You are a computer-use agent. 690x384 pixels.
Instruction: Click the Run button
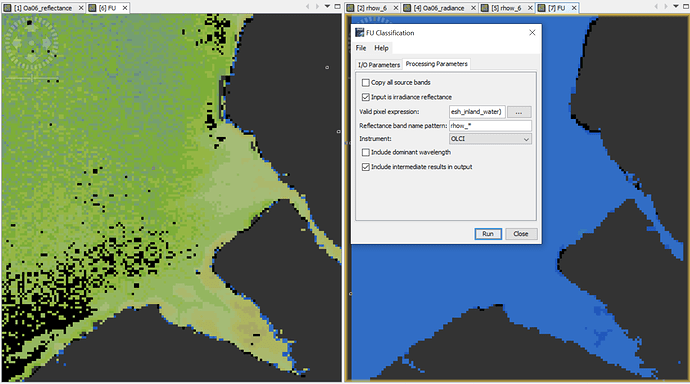(x=488, y=234)
